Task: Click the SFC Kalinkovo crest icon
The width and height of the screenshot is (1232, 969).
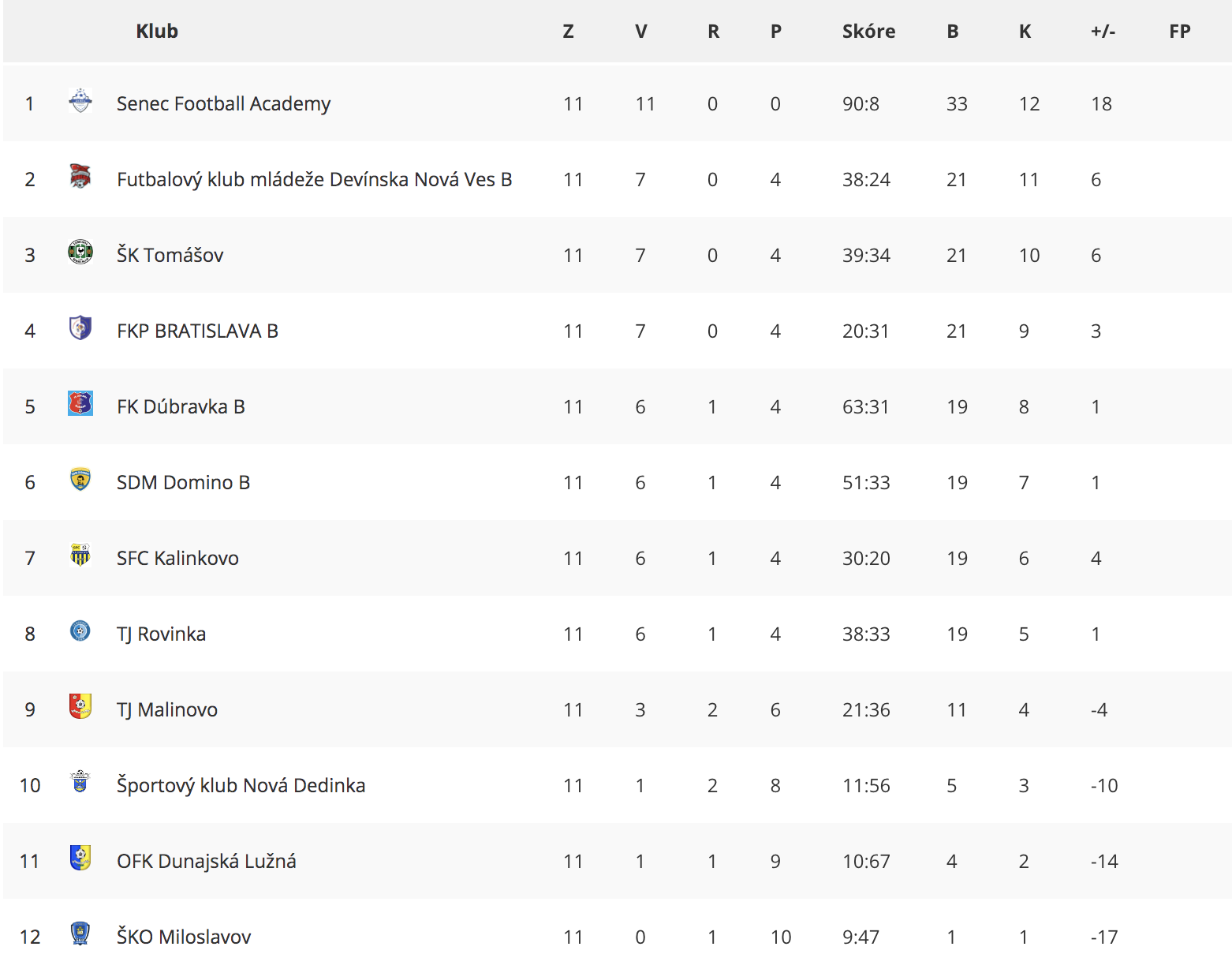Action: [80, 556]
